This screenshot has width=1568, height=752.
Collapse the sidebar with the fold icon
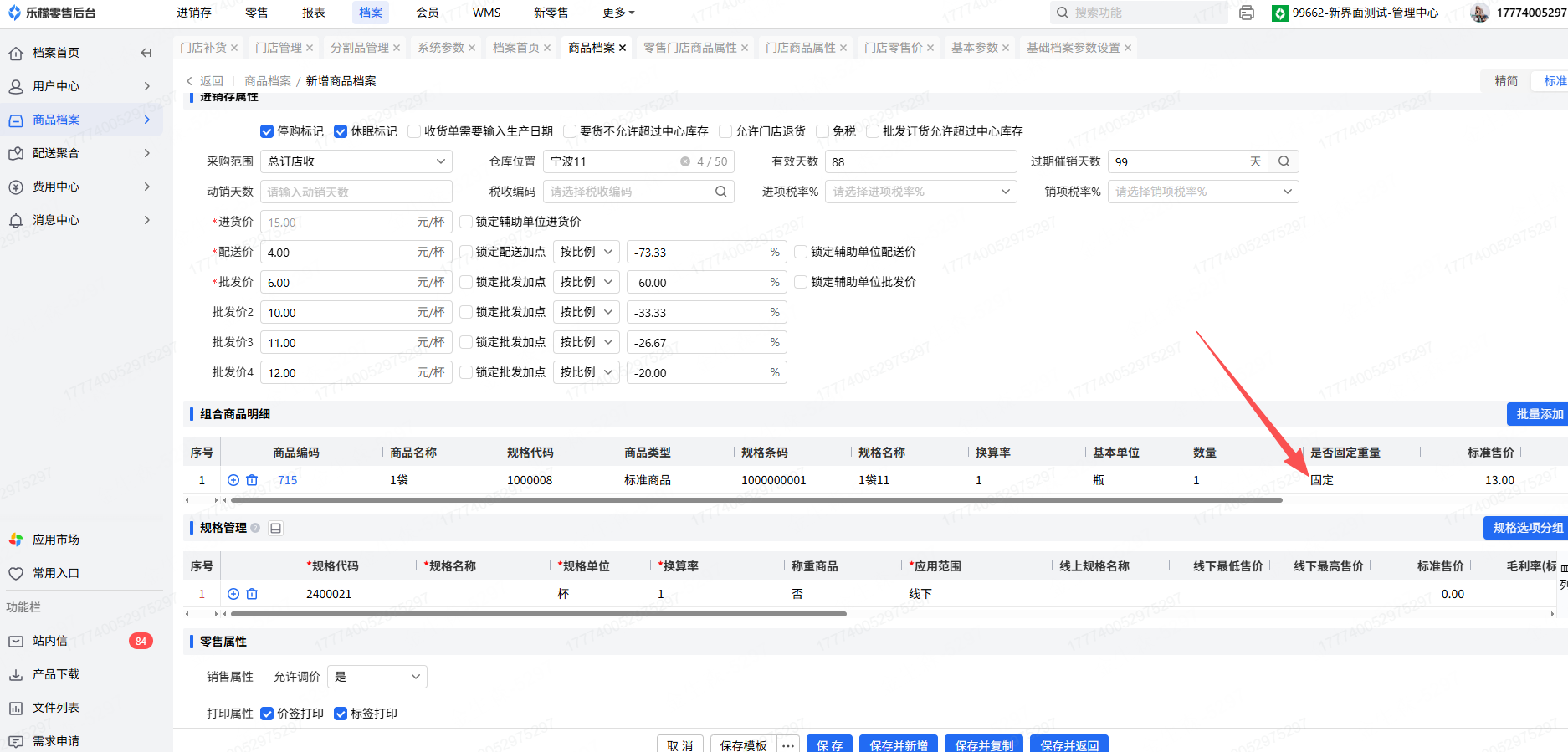click(146, 53)
